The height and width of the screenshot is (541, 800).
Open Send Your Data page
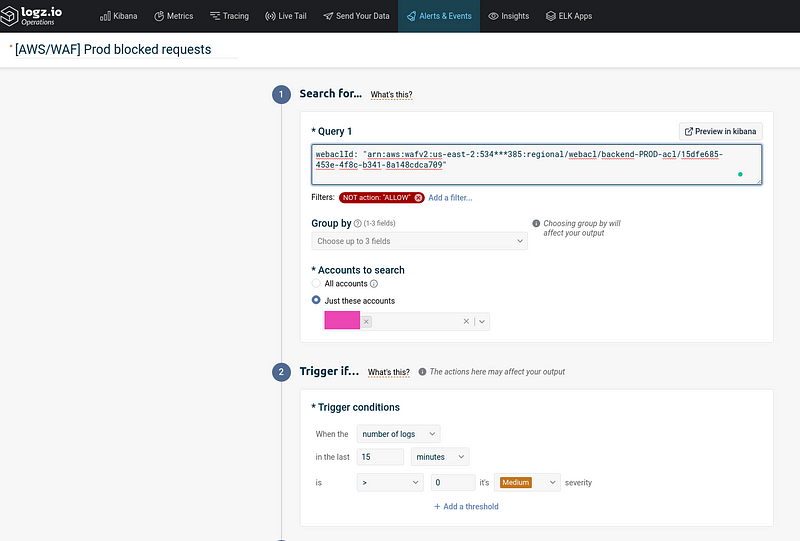356,16
